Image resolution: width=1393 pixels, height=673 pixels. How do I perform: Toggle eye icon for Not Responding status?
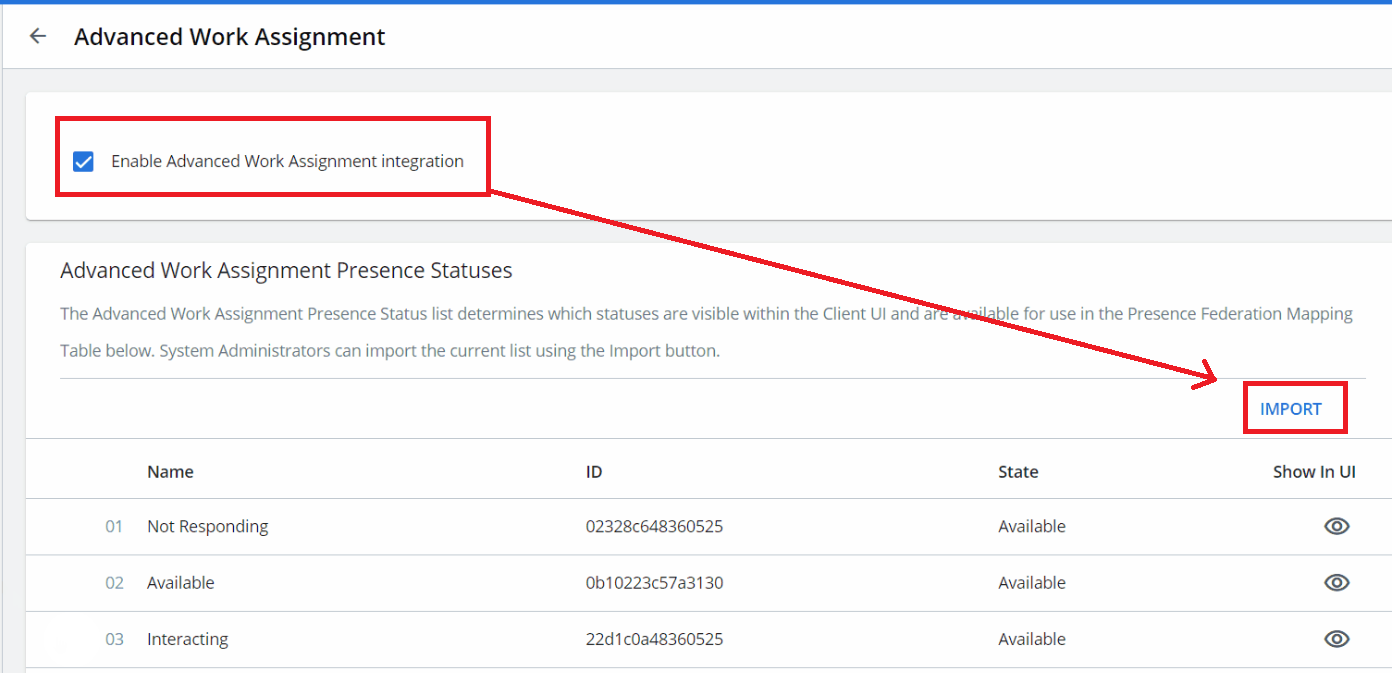[x=1336, y=527]
